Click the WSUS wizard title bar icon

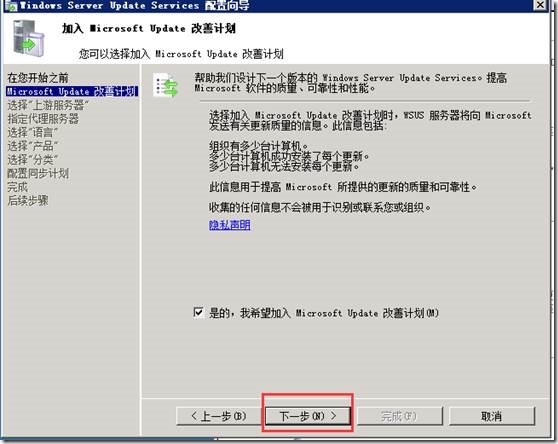coord(12,6)
